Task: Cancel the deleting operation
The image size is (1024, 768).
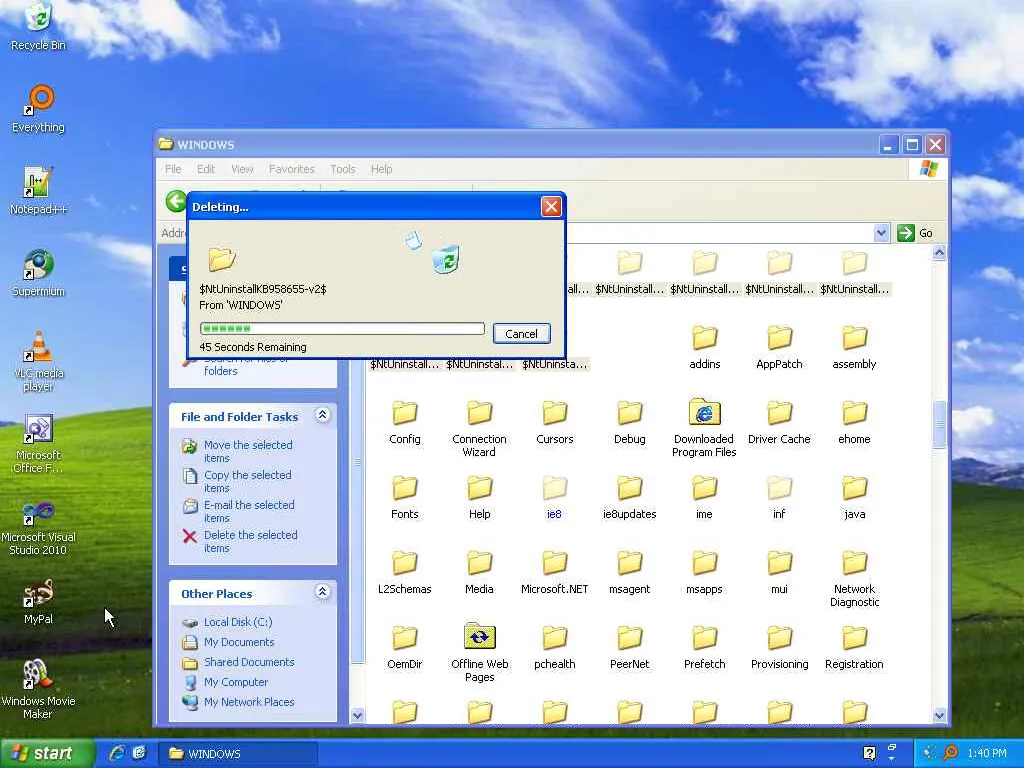Action: coord(521,334)
